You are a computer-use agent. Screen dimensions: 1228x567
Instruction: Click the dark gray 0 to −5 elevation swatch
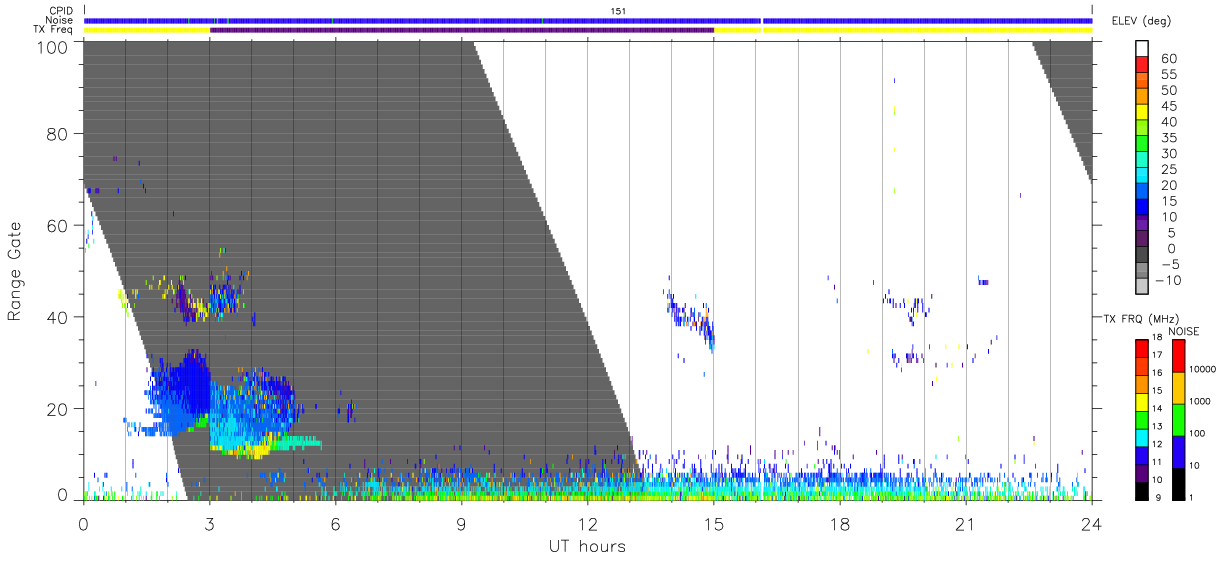1142,256
